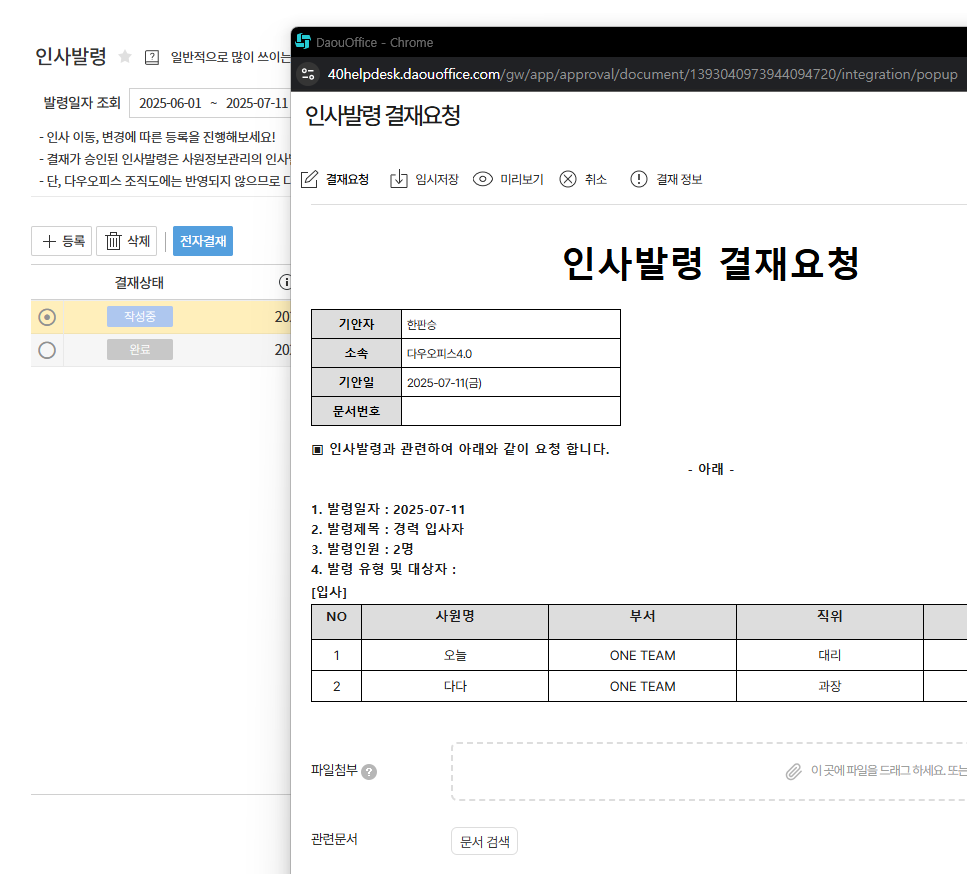This screenshot has height=874, width=967.
Task: Click the 취소 cancel icon
Action: coord(568,179)
